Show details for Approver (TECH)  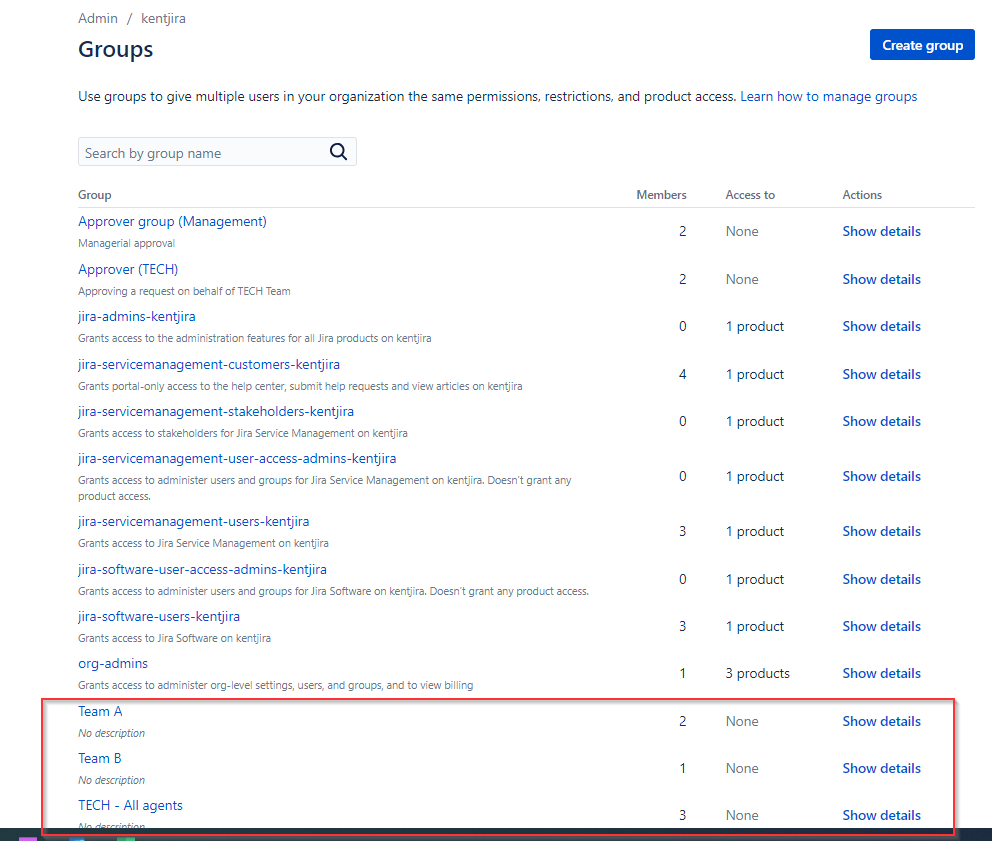[881, 278]
